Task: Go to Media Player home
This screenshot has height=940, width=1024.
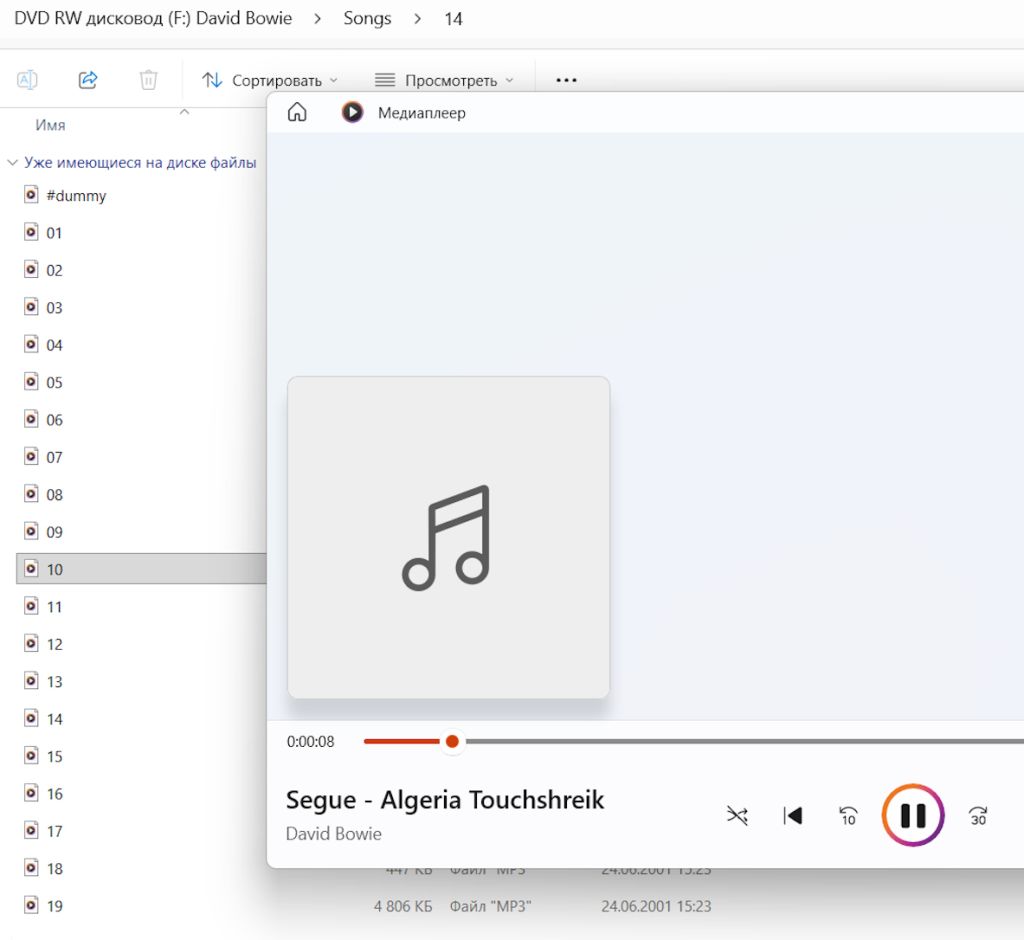Action: (x=297, y=112)
